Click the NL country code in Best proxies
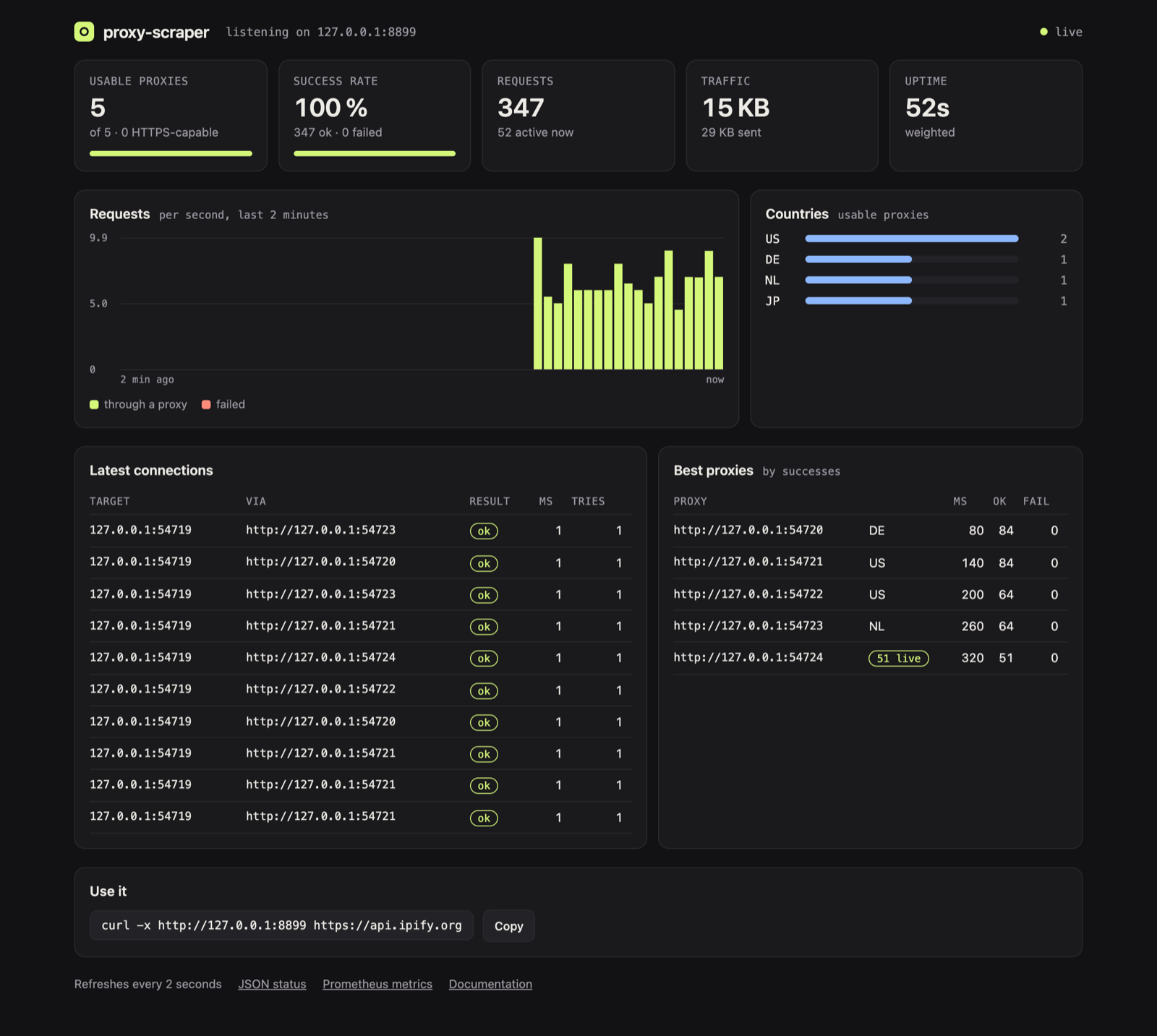This screenshot has width=1157, height=1036. click(x=876, y=626)
